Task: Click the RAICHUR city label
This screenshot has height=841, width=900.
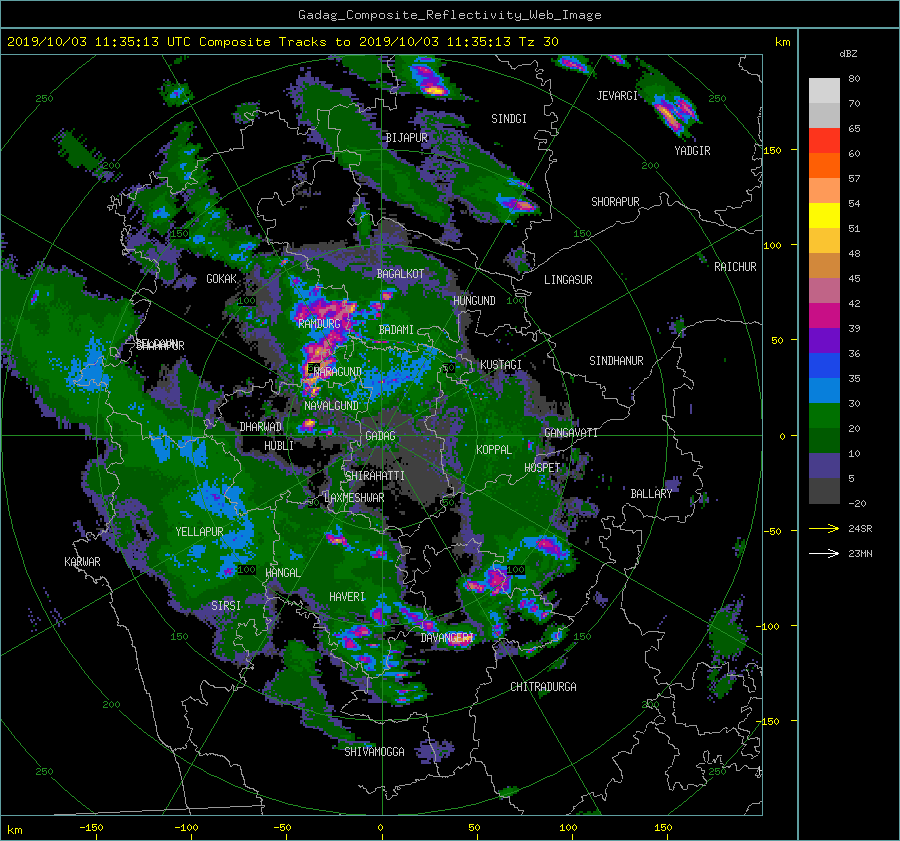Action: 735,267
